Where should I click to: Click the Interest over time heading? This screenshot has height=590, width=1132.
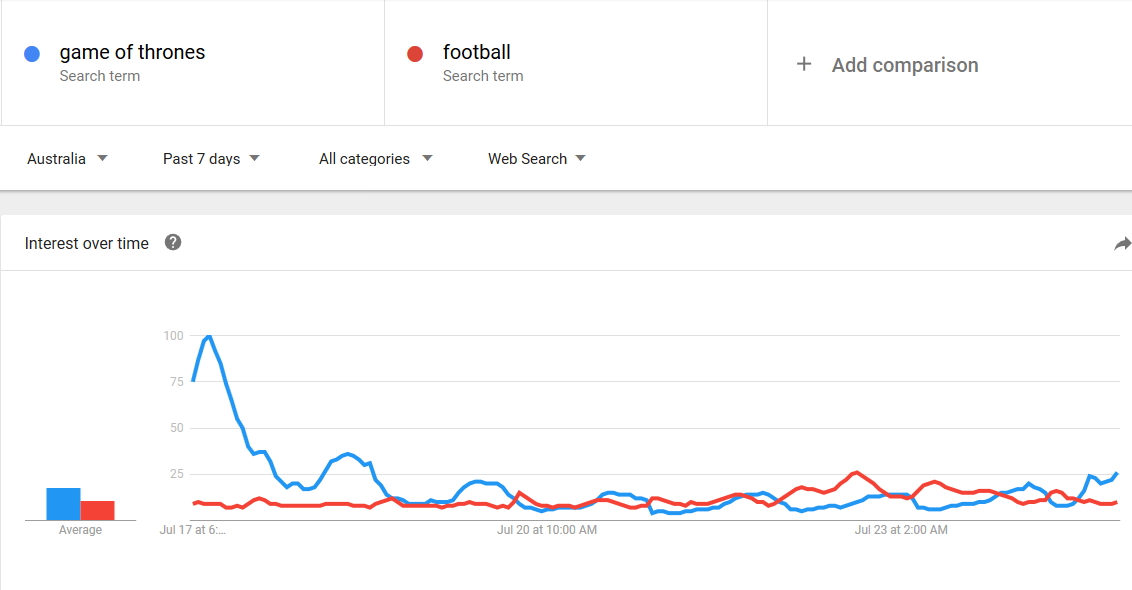[87, 243]
